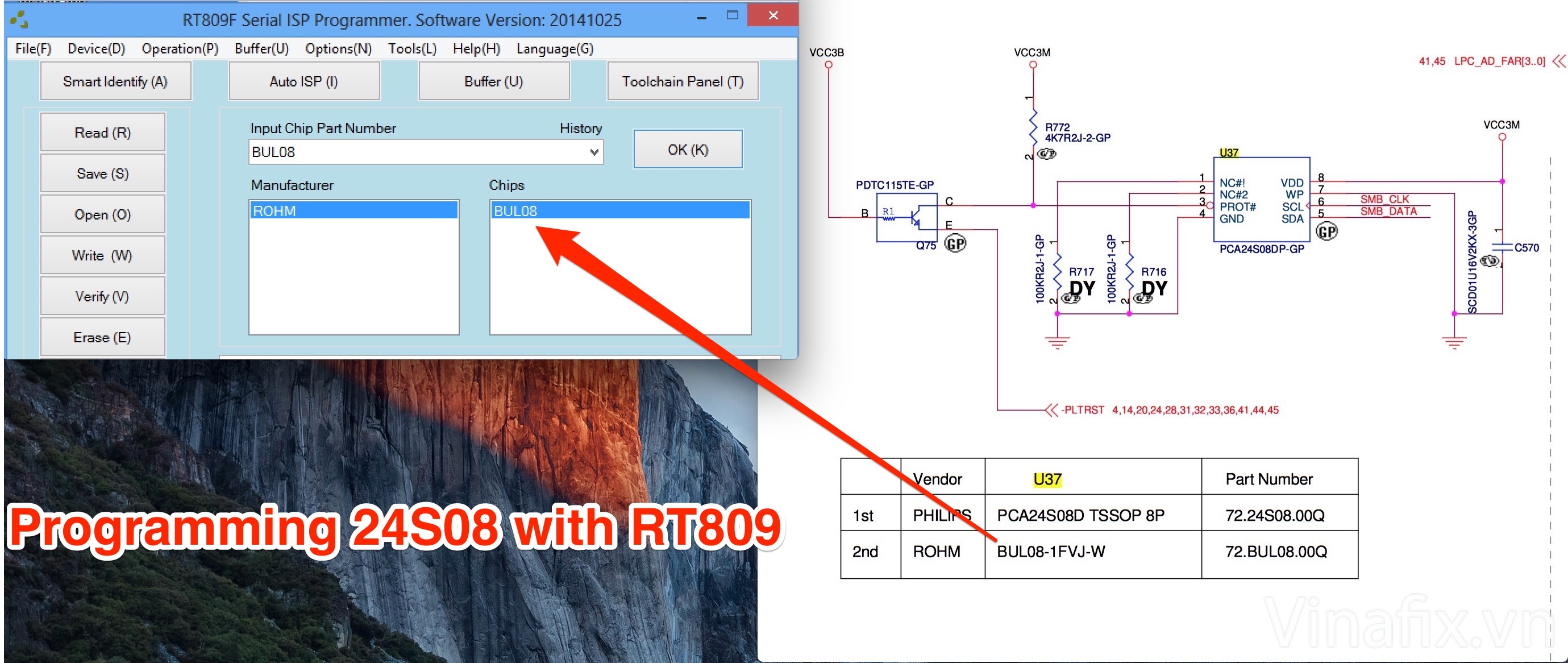Click the Auto ISP (I) button
The height and width of the screenshot is (663, 1568).
(303, 81)
